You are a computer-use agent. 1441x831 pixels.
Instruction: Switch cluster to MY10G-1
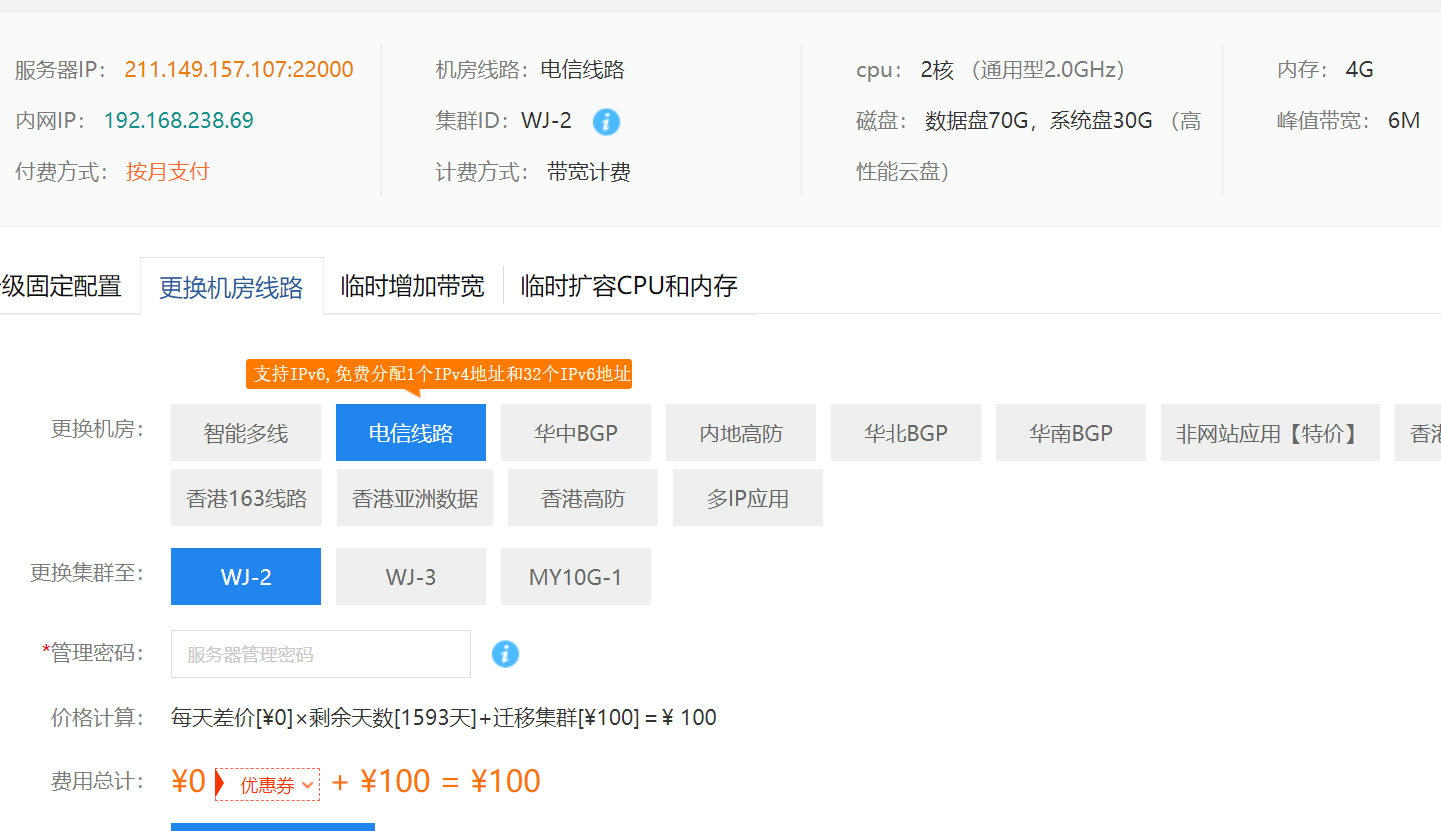575,576
